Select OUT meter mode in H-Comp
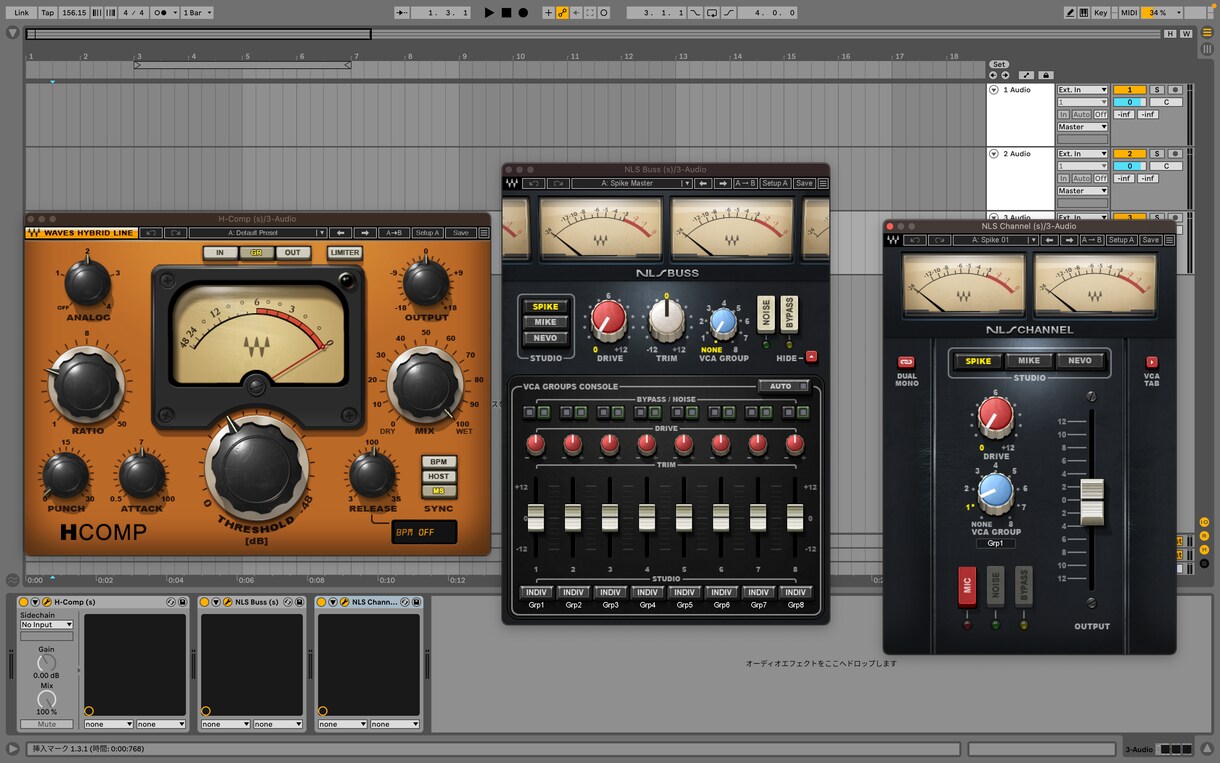 tap(292, 253)
